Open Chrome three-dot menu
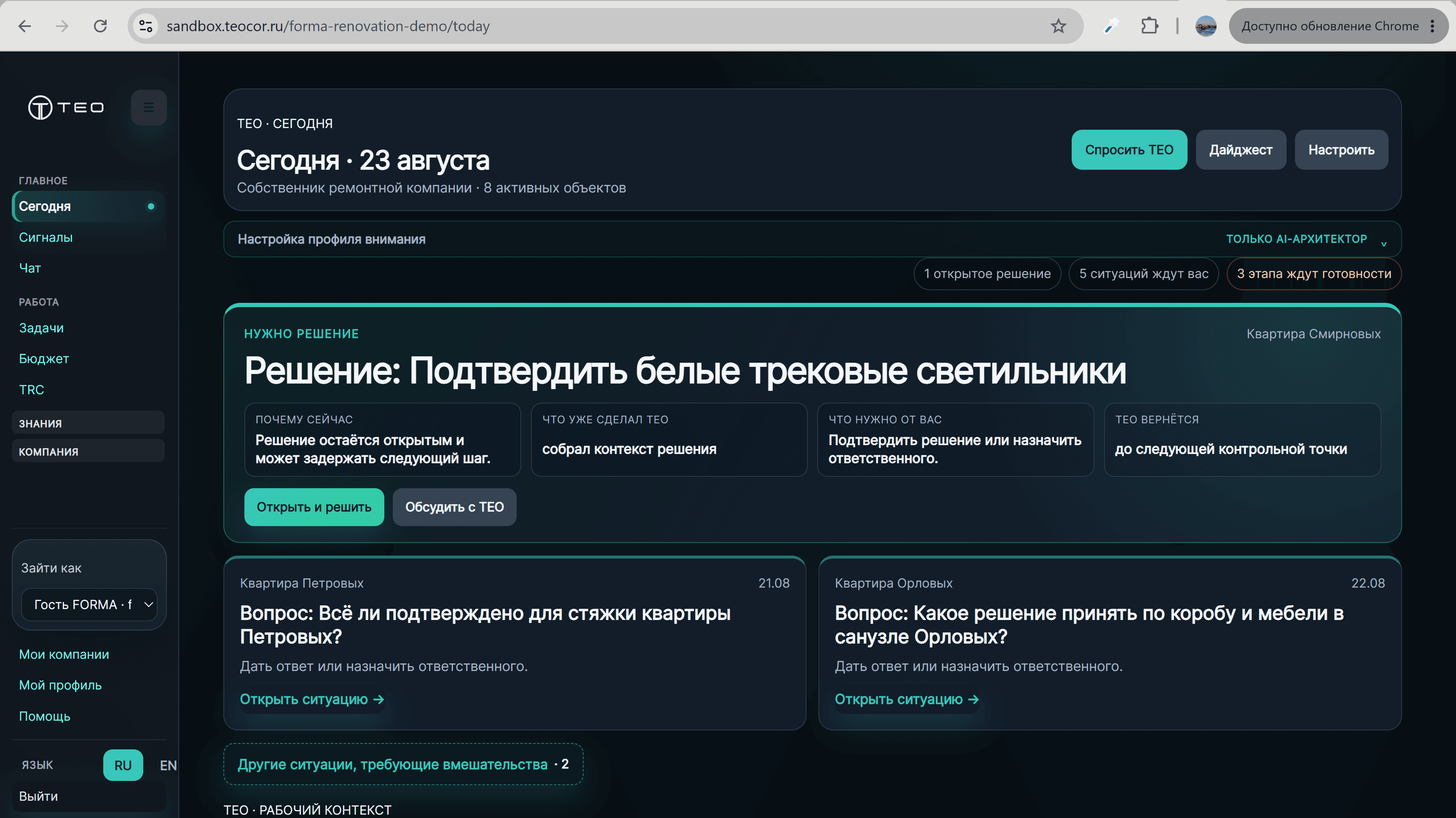 point(1432,26)
